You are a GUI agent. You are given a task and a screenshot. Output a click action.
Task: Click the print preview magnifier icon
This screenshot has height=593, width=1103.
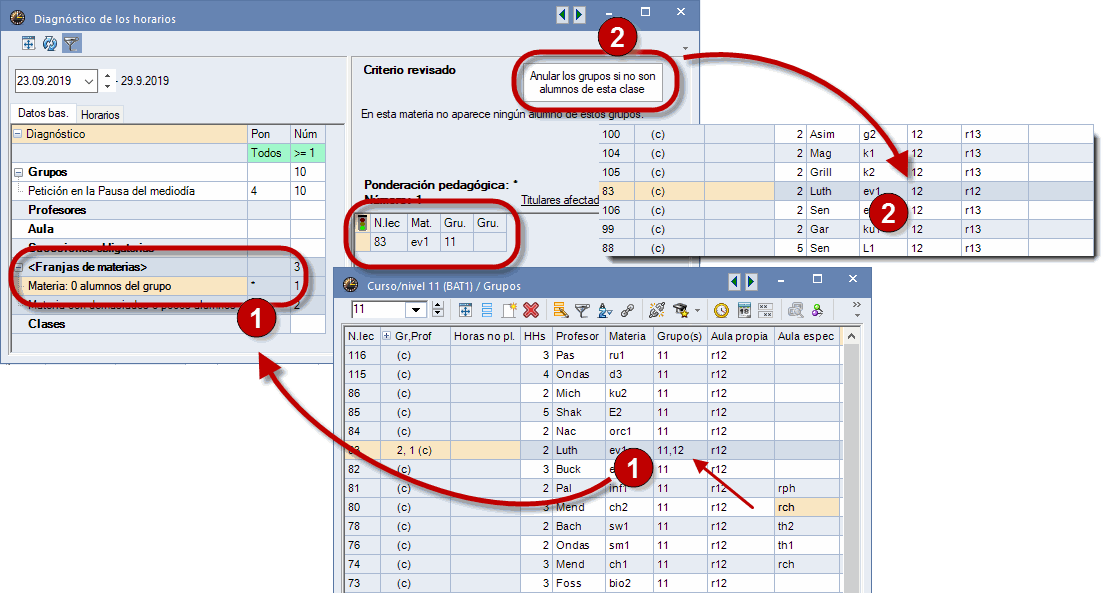796,310
